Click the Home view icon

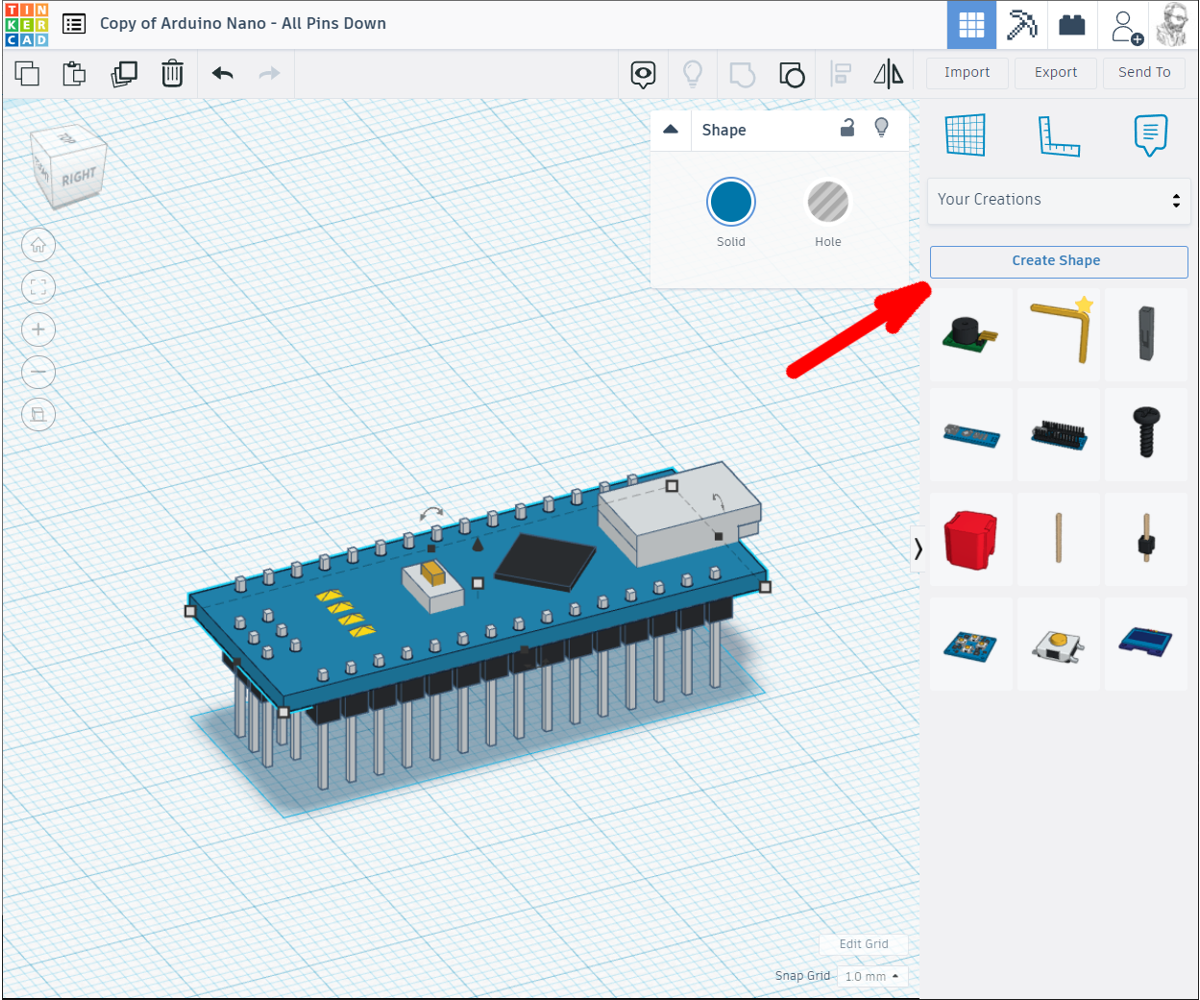(x=38, y=244)
